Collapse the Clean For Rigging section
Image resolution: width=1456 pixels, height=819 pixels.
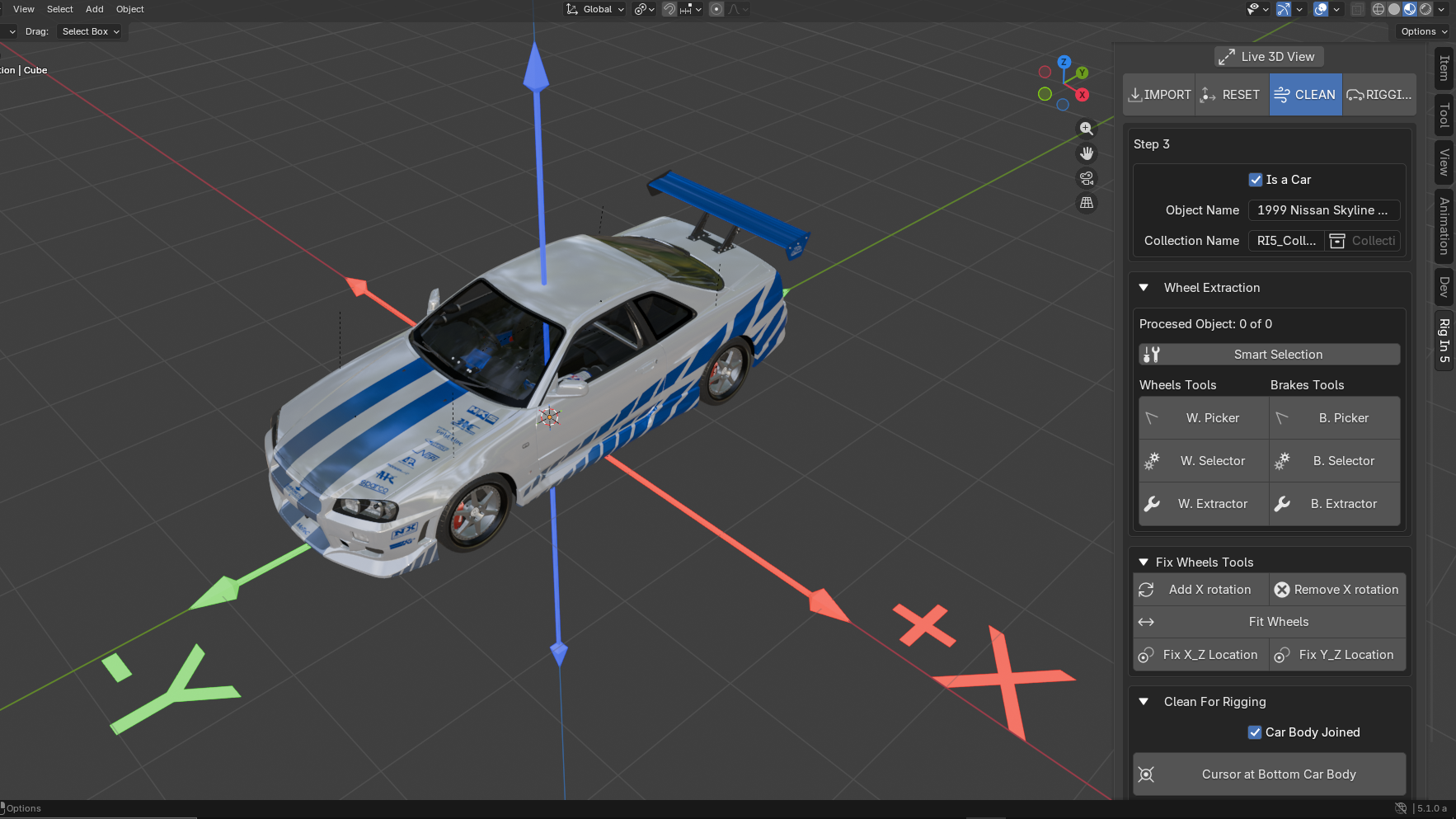[x=1144, y=702]
